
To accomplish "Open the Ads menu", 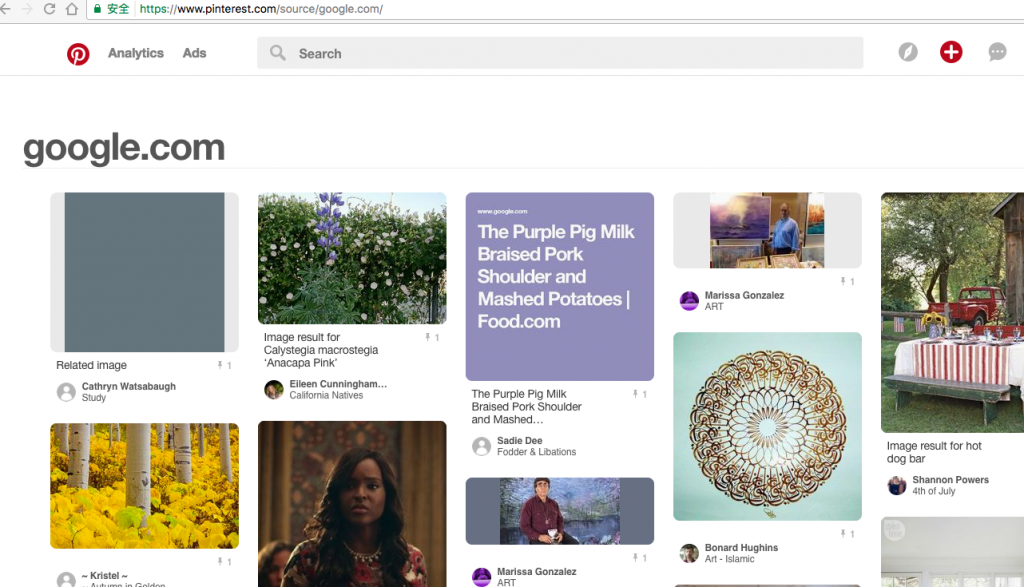I will pyautogui.click(x=195, y=53).
